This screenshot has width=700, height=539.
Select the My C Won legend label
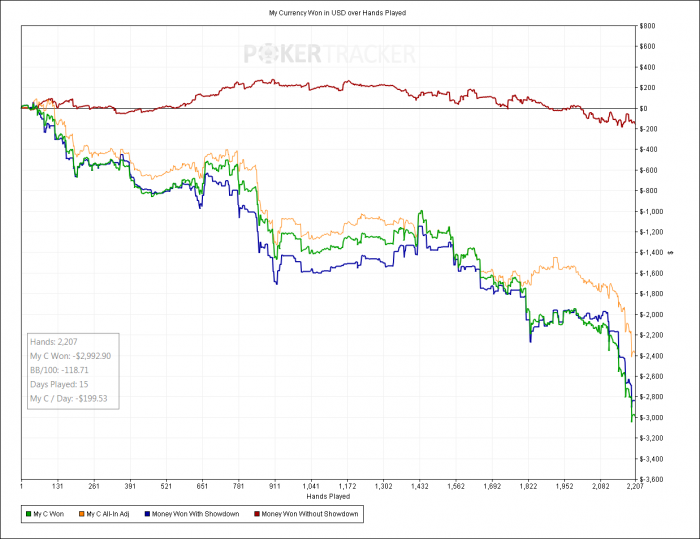click(49, 514)
